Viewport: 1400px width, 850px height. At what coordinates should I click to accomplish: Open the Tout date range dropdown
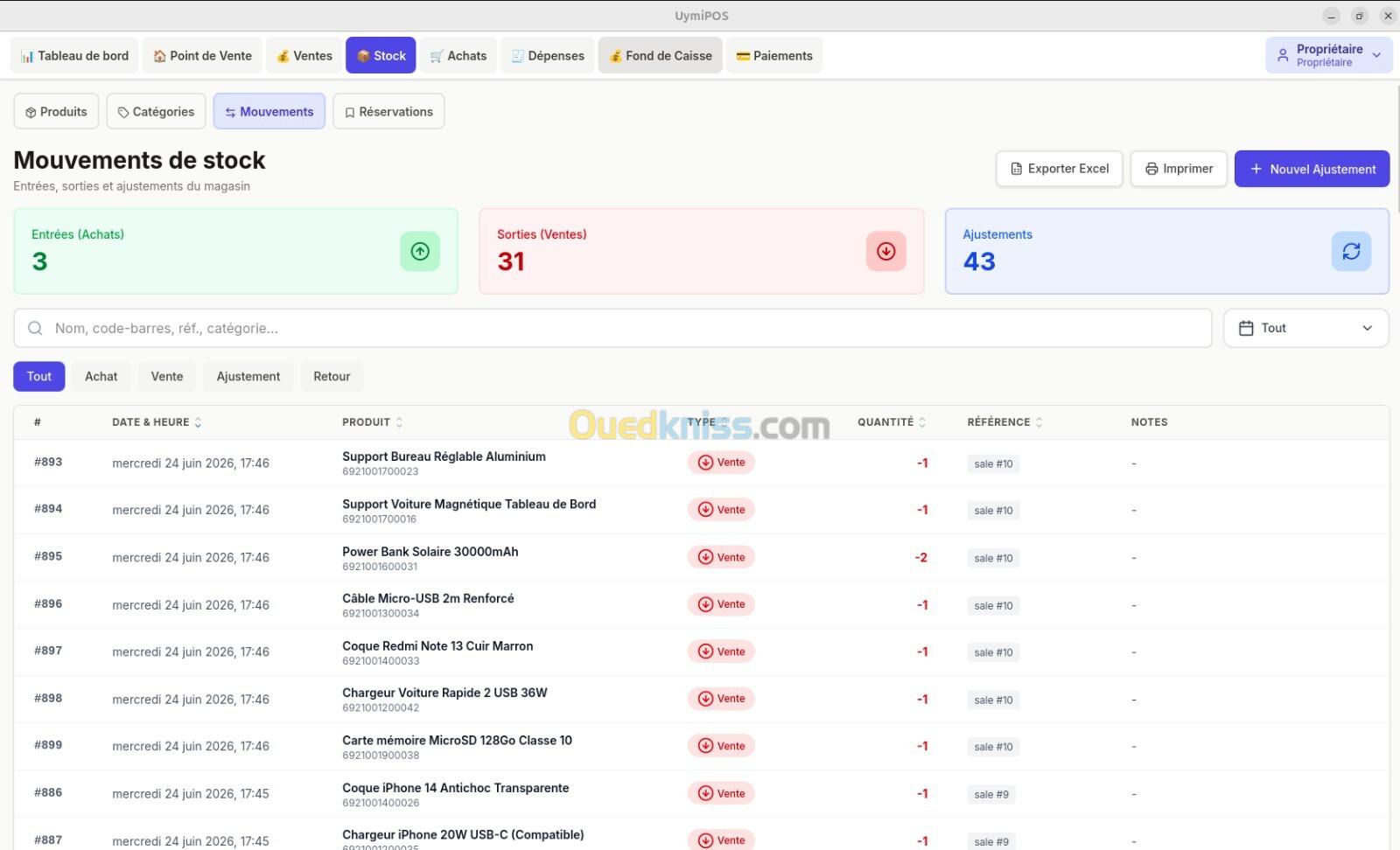(1305, 328)
